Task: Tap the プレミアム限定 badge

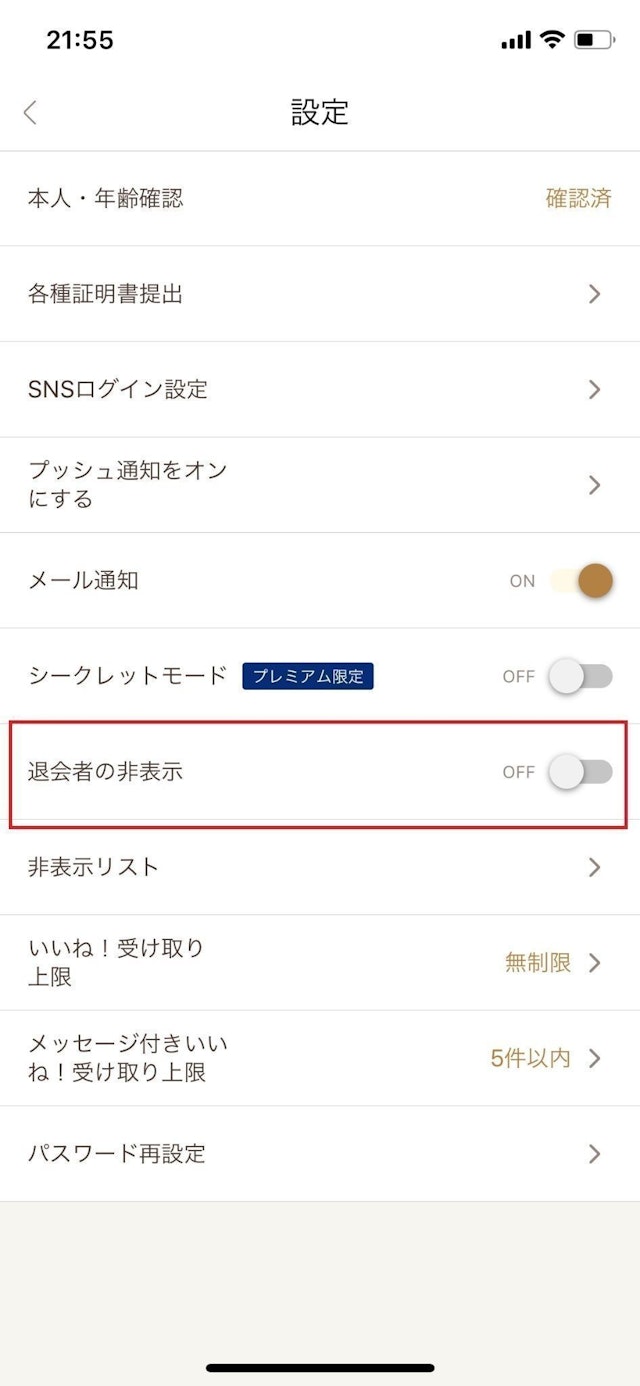Action: pyautogui.click(x=309, y=676)
